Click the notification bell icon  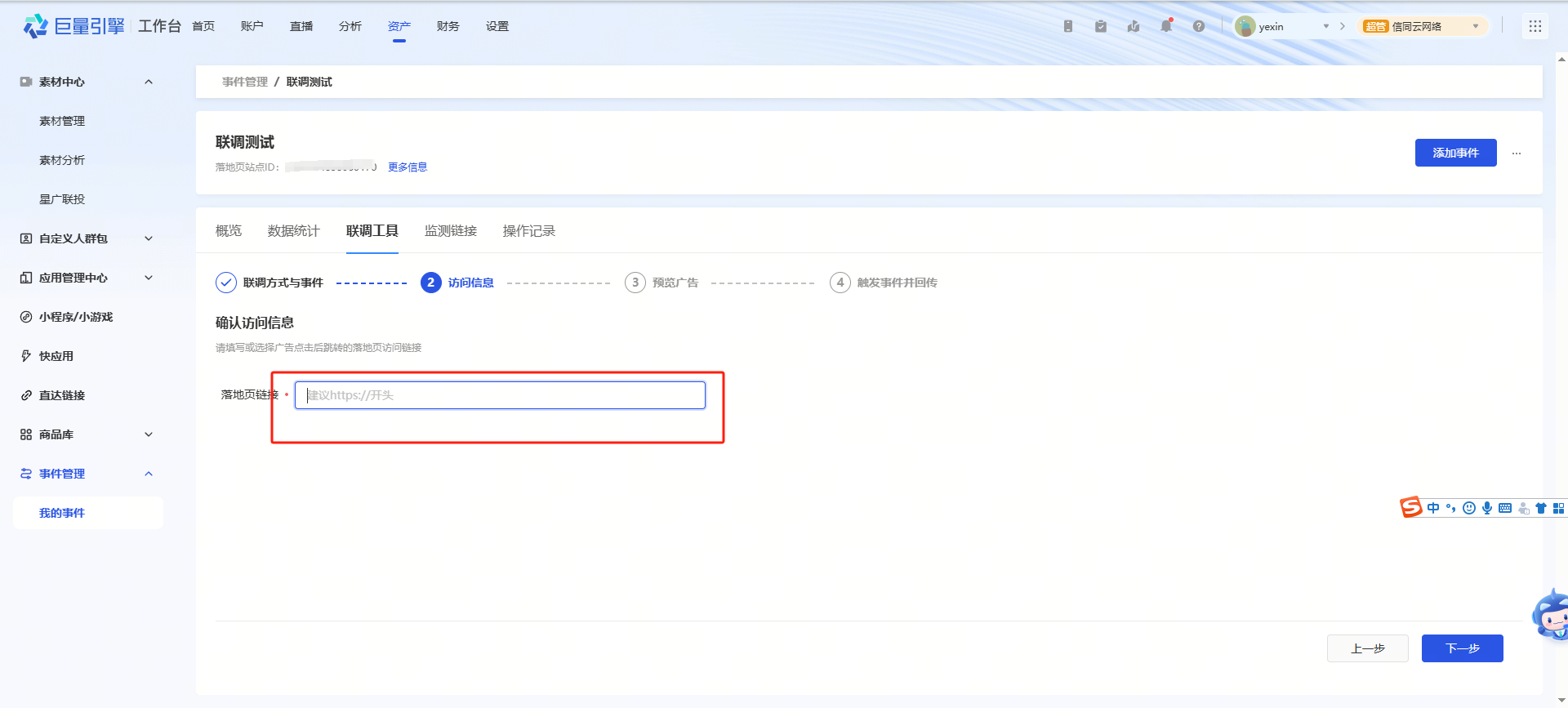pyautogui.click(x=1165, y=26)
